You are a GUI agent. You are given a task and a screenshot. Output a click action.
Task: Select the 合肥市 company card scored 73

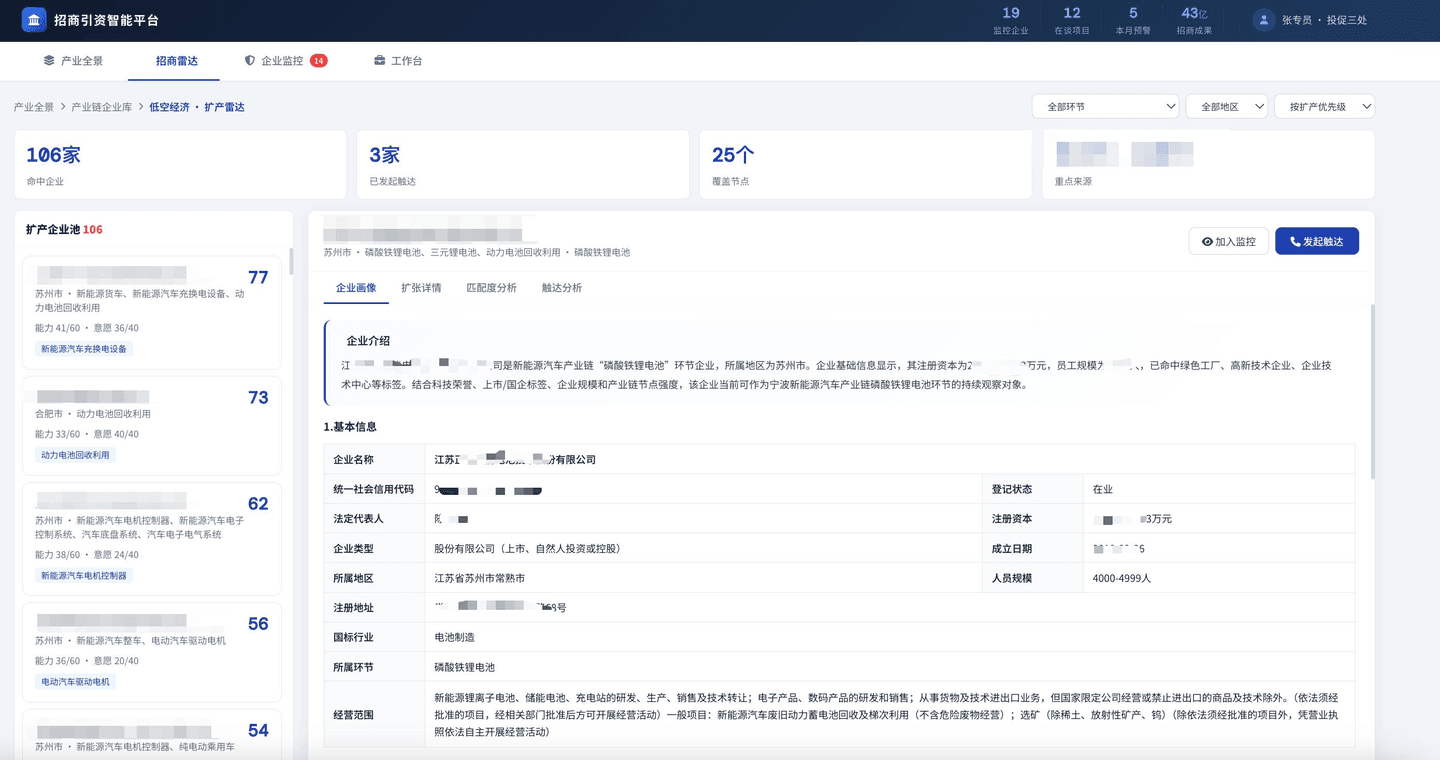click(x=152, y=426)
